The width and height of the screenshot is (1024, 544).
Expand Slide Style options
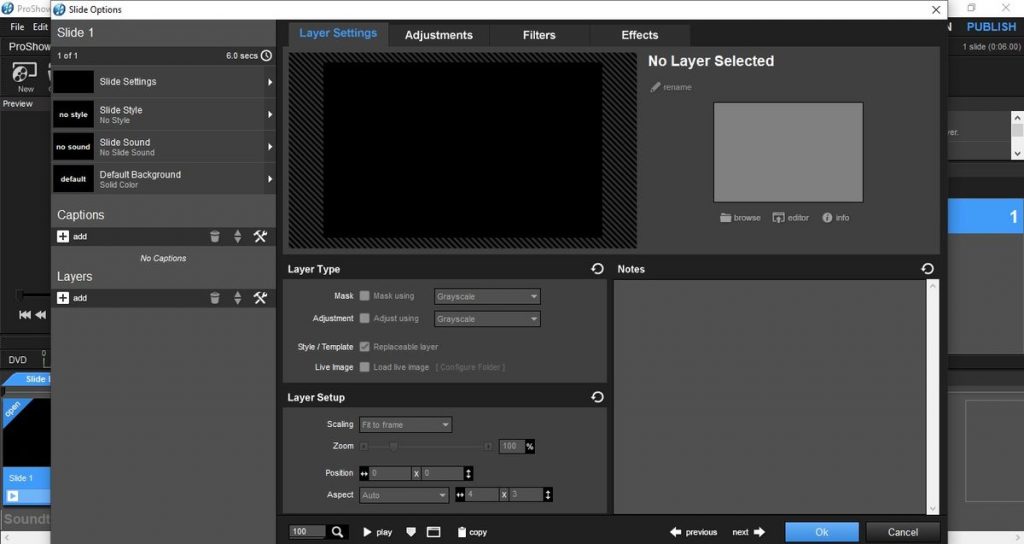[x=270, y=114]
